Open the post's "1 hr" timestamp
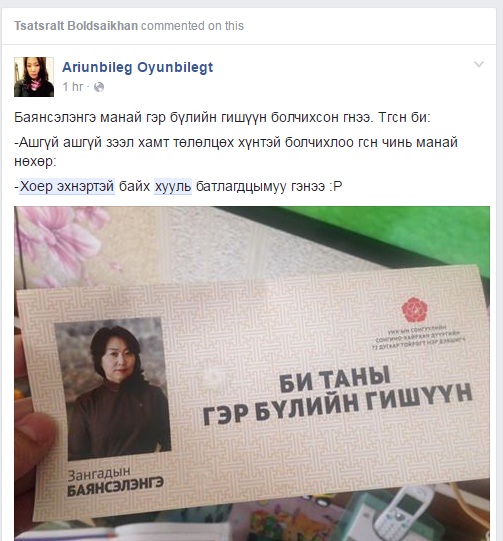Image resolution: width=503 pixels, height=541 pixels. (72, 87)
